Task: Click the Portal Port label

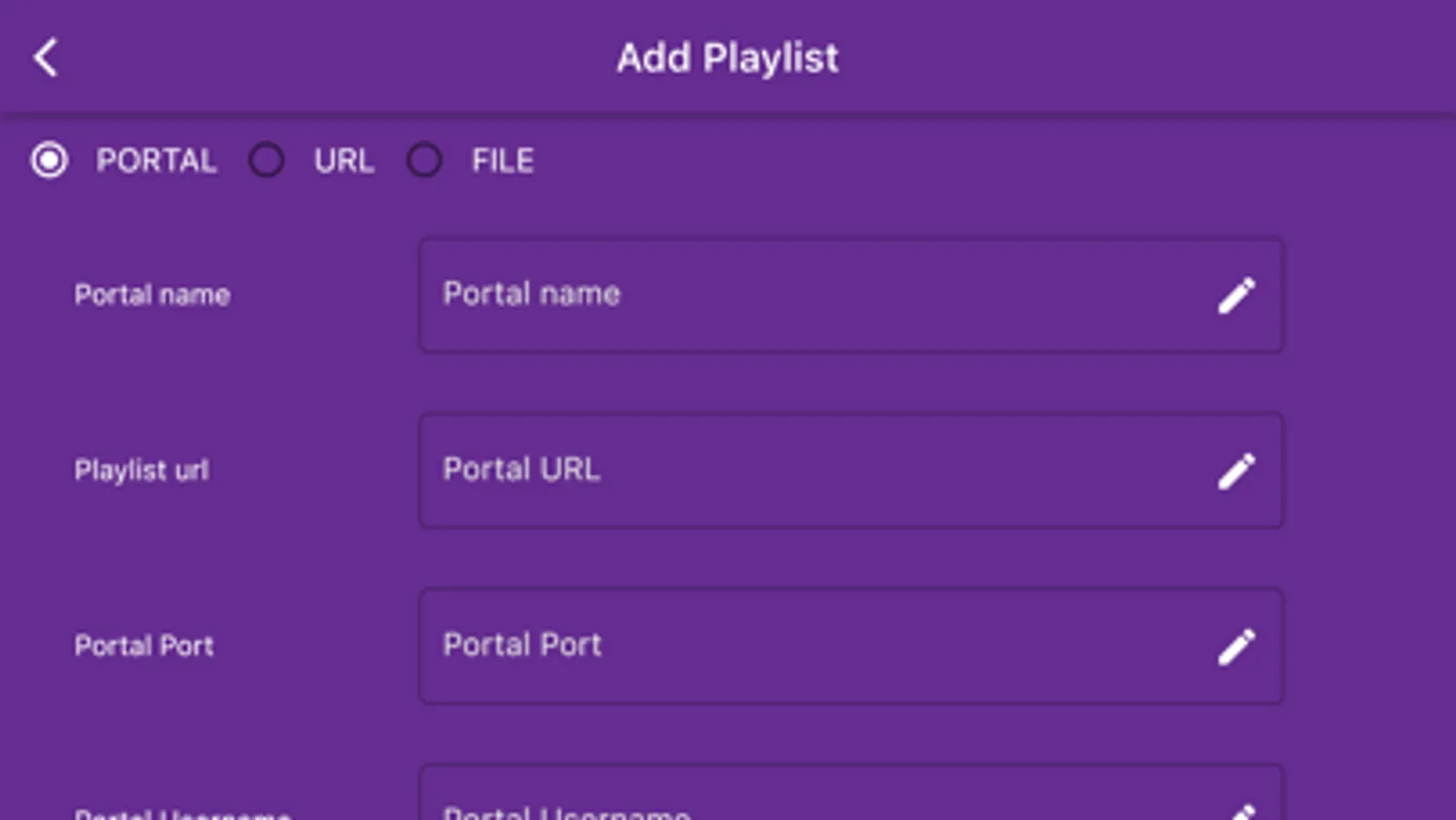Action: click(144, 646)
